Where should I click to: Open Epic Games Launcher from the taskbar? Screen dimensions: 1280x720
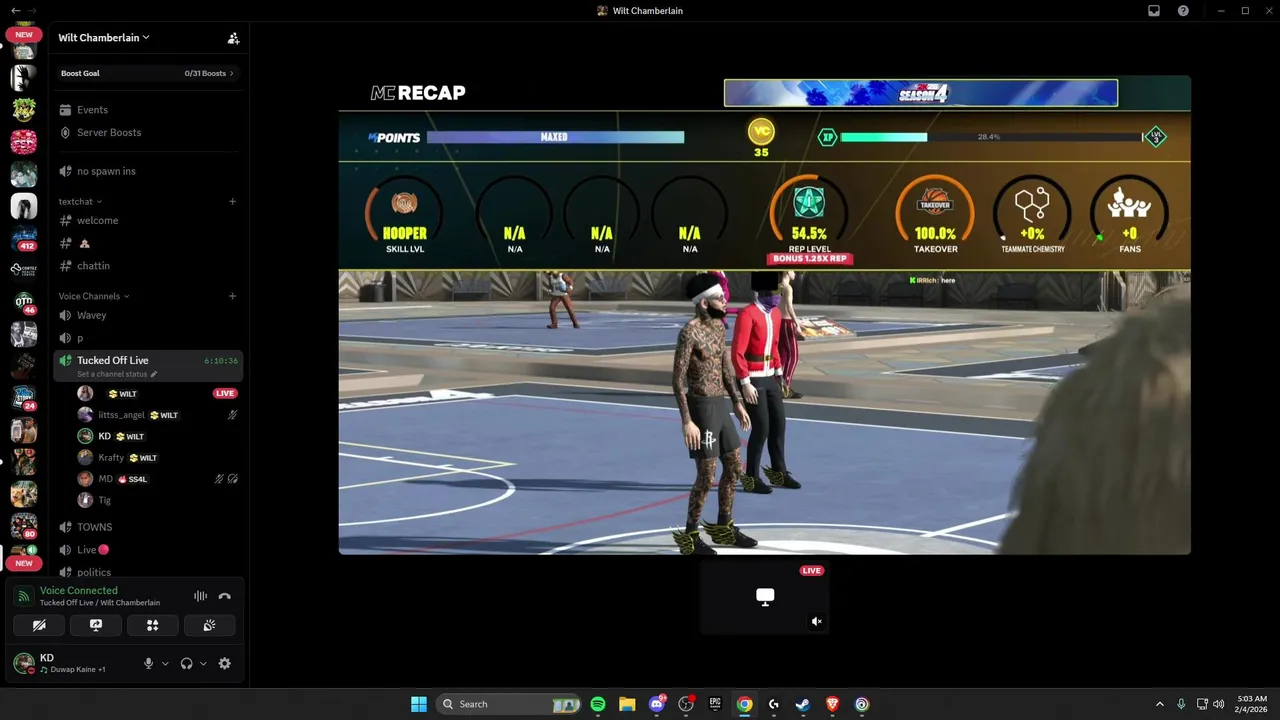715,704
